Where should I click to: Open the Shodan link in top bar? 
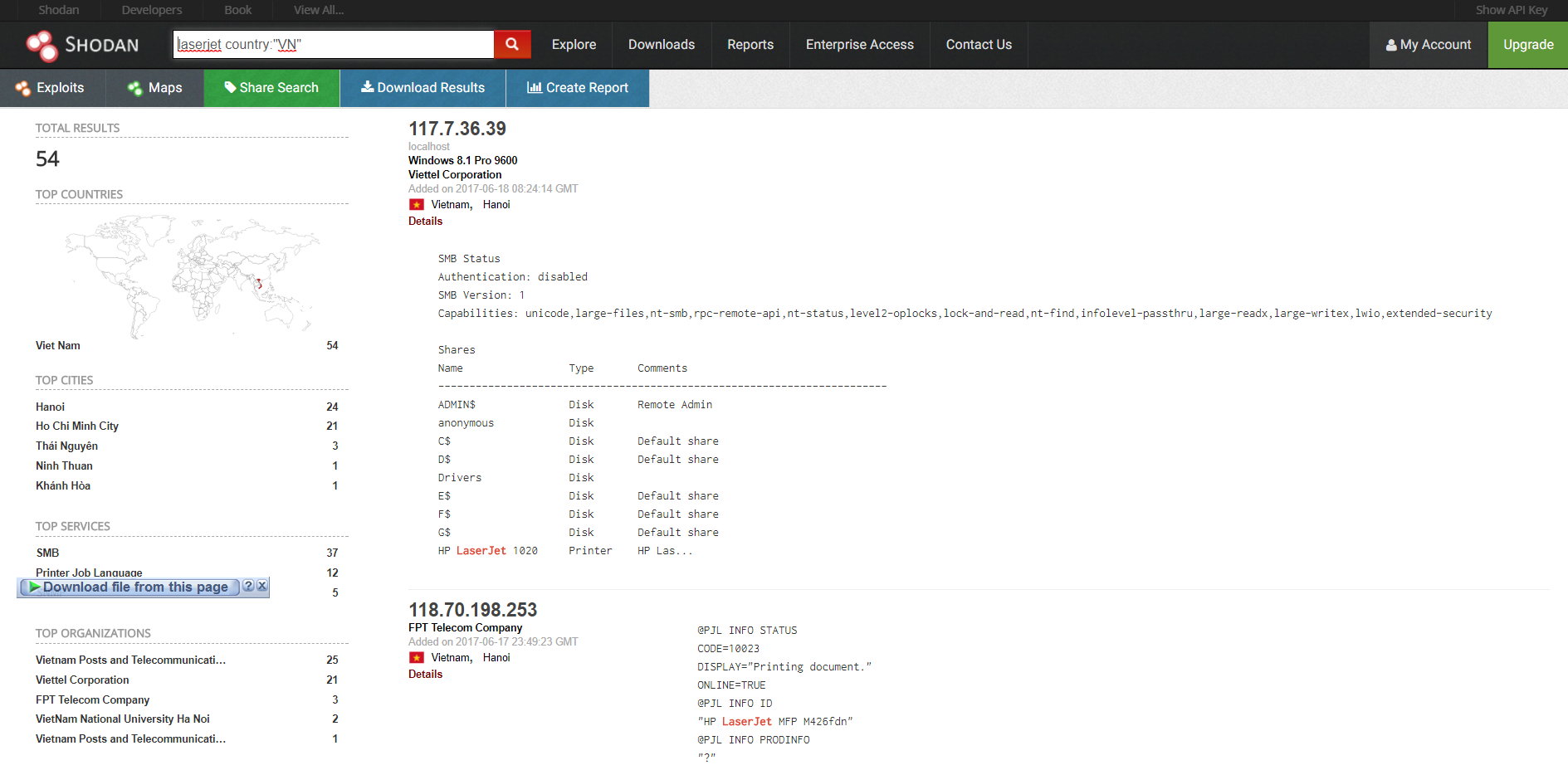click(x=59, y=10)
